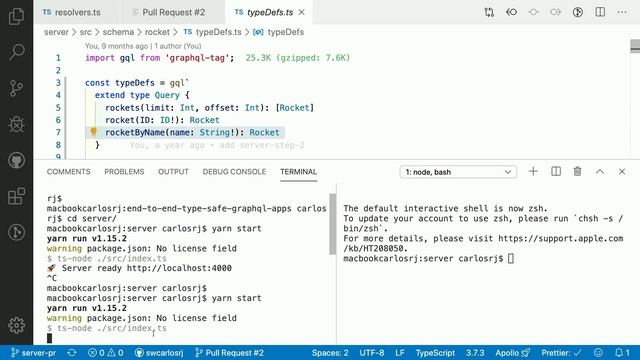Viewport: 640px width, 360px height.
Task: Split the editor to the right
Action: coord(600,12)
